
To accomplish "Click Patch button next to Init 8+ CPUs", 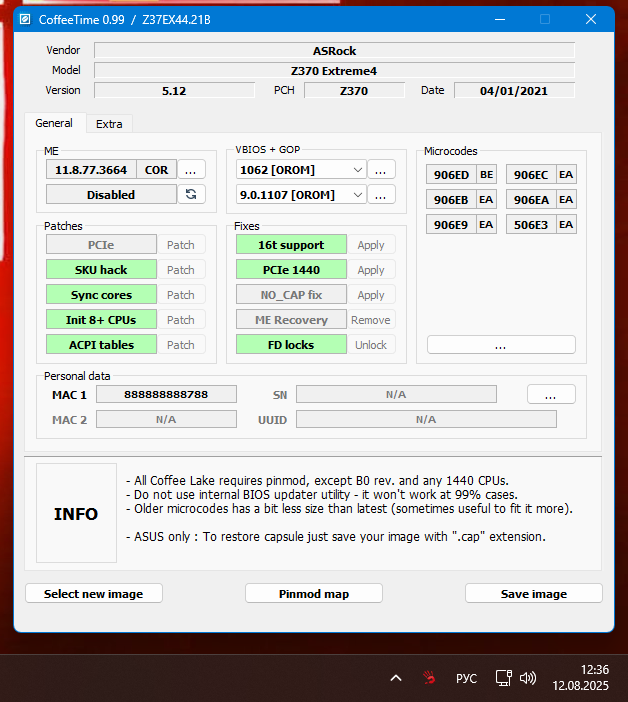I will coord(181,320).
